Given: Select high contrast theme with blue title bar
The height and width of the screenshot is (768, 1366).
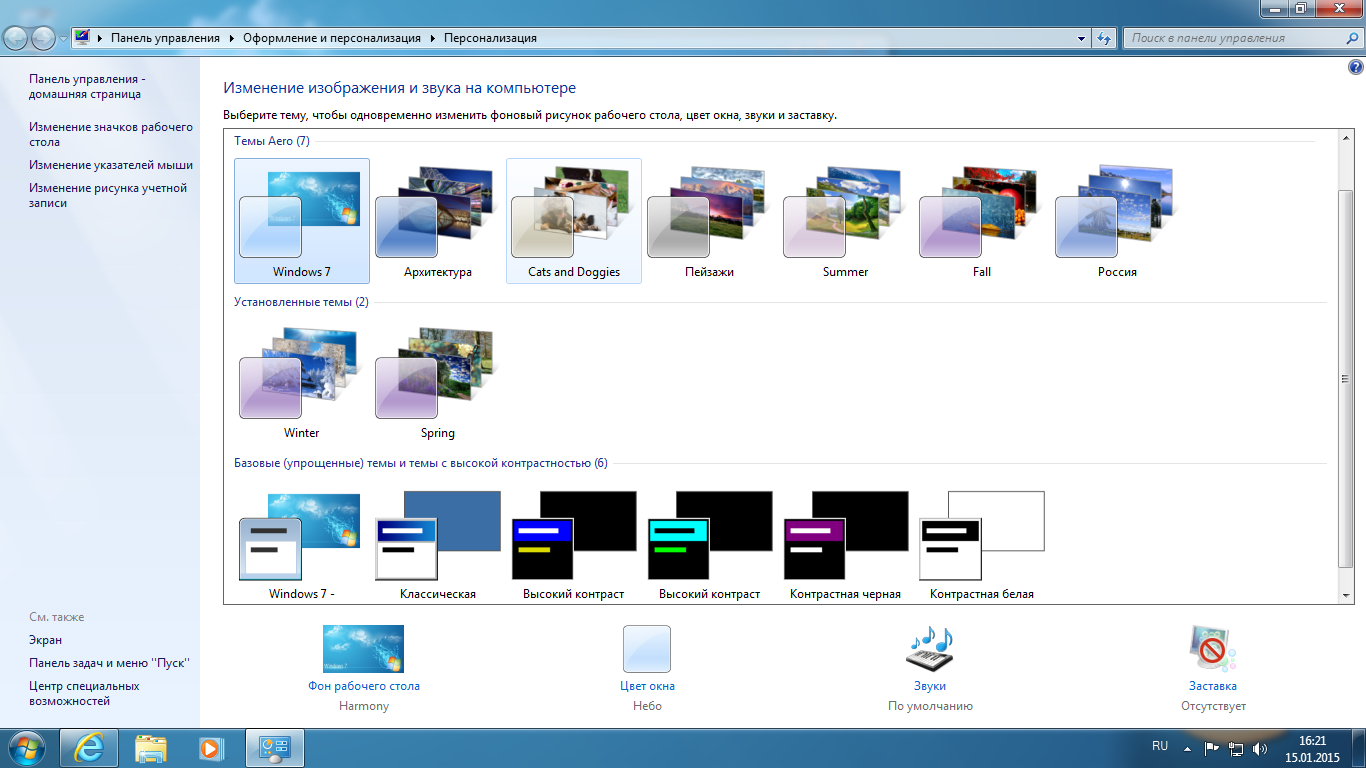Looking at the screenshot, I should point(574,543).
